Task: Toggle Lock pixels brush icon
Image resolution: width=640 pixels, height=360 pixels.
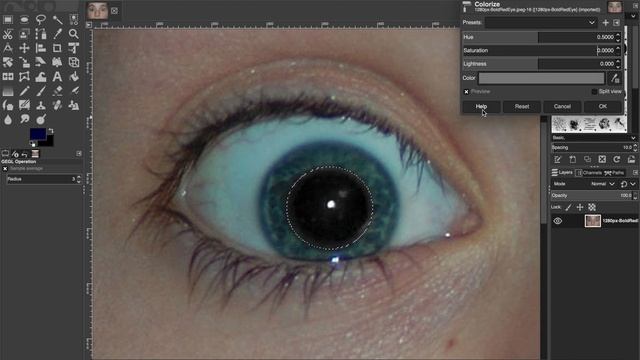Action: [568, 207]
